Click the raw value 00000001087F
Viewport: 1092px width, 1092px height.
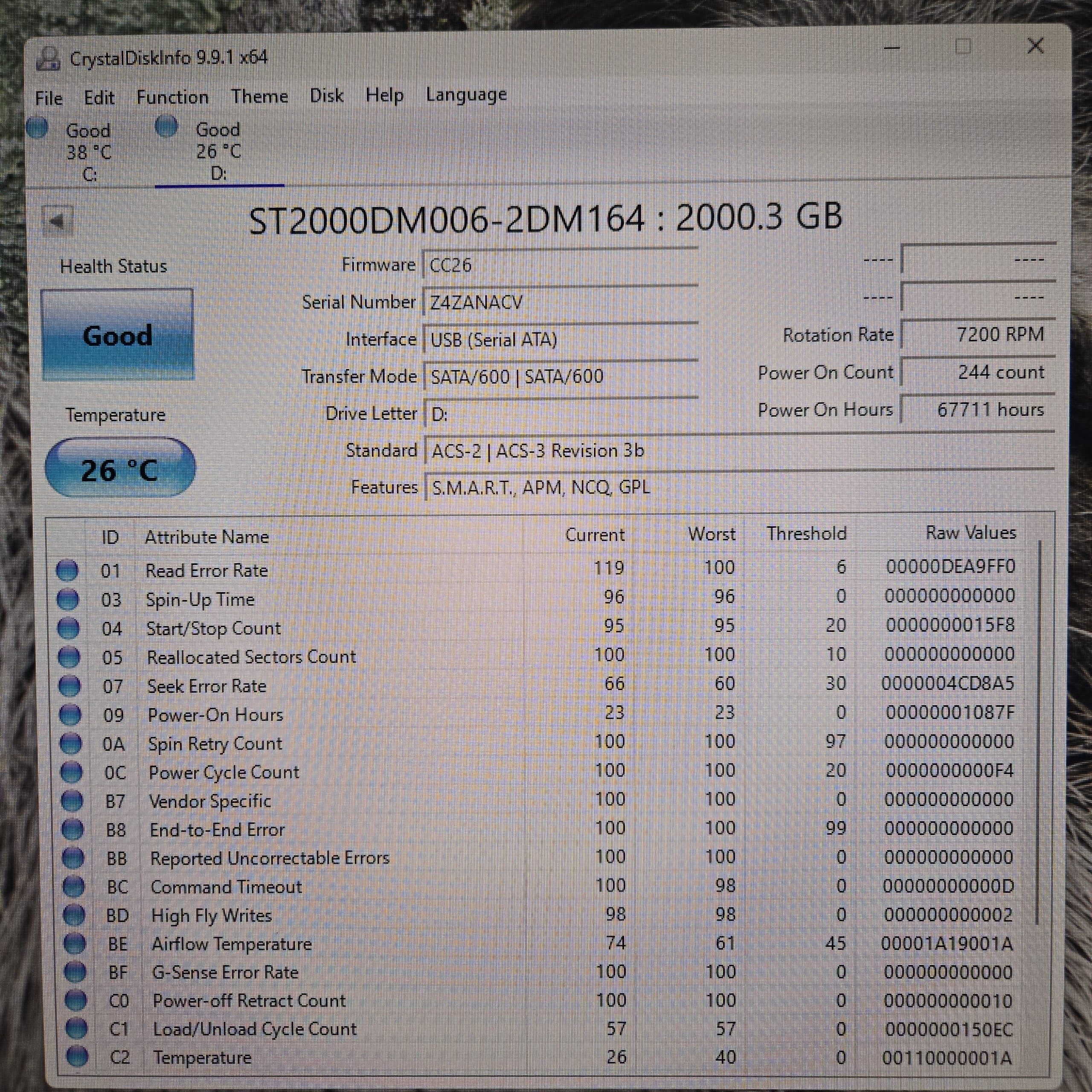tap(950, 712)
